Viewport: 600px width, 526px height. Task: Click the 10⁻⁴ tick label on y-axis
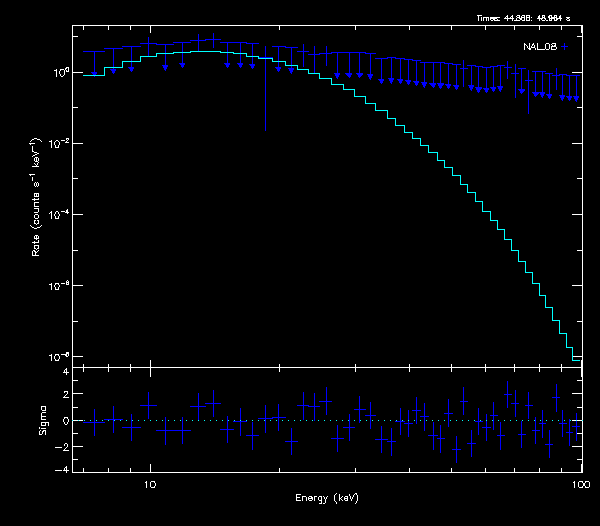60,215
